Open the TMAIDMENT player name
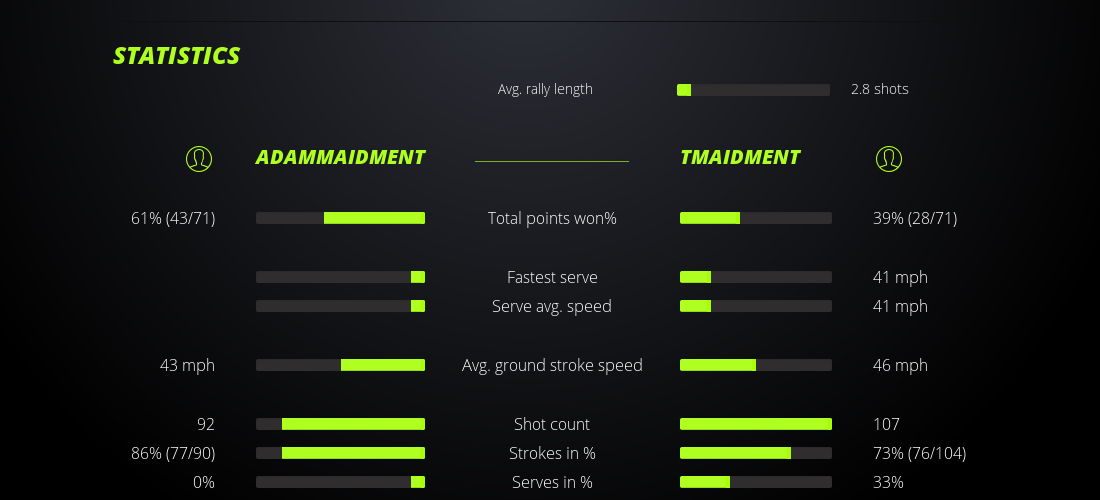Screen dimensions: 1100x500 tap(740, 157)
